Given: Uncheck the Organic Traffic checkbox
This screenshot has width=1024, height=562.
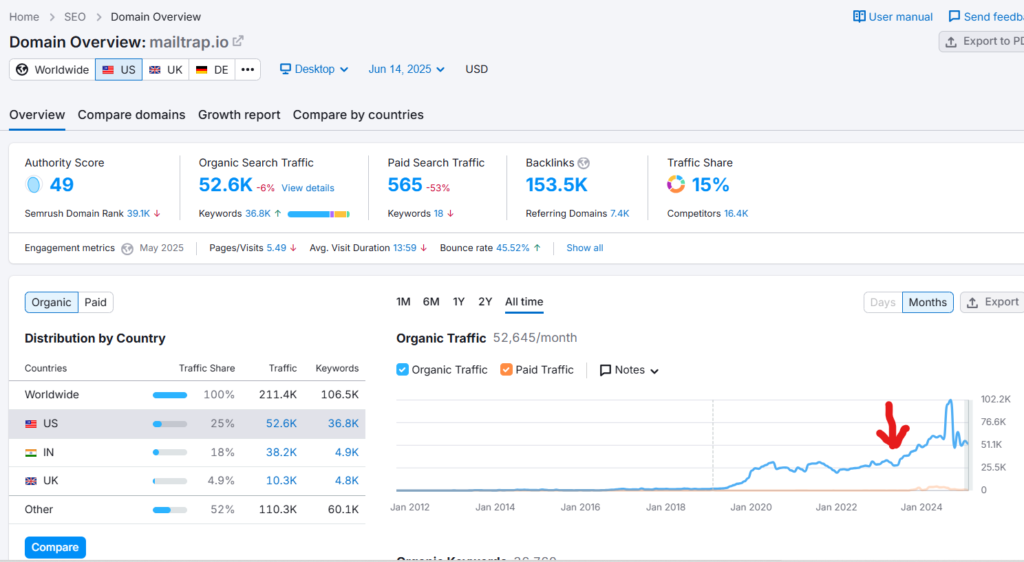Looking at the screenshot, I should [x=402, y=370].
